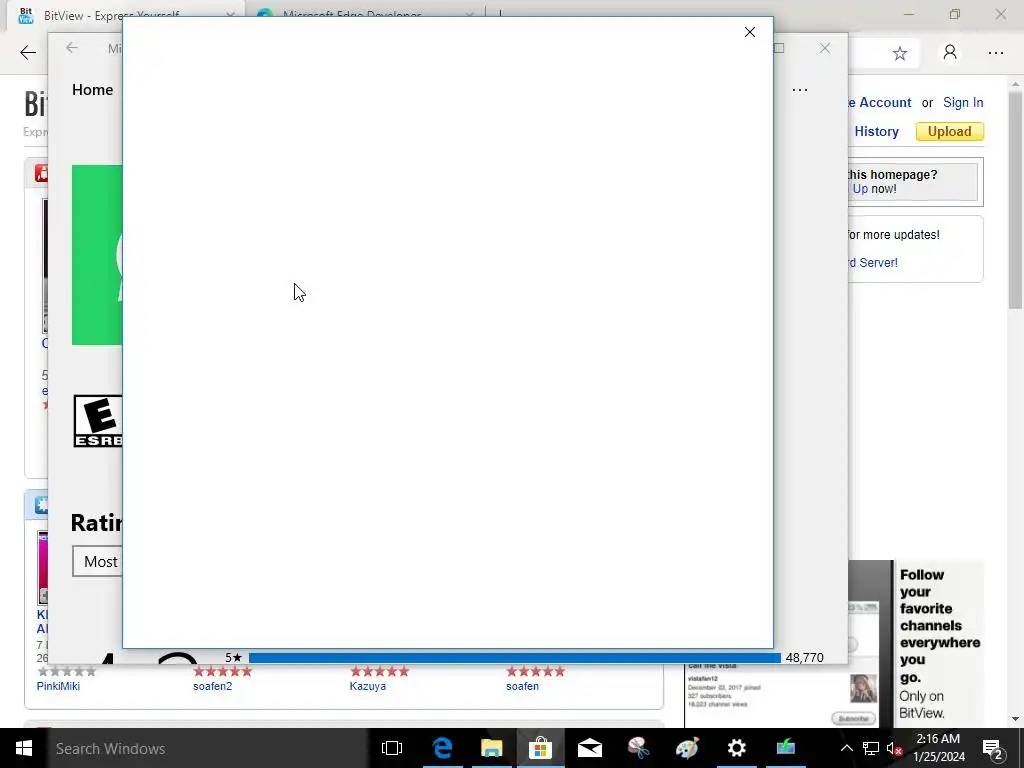Open Microsoft Edge from the taskbar
This screenshot has width=1024, height=768.
[442, 748]
